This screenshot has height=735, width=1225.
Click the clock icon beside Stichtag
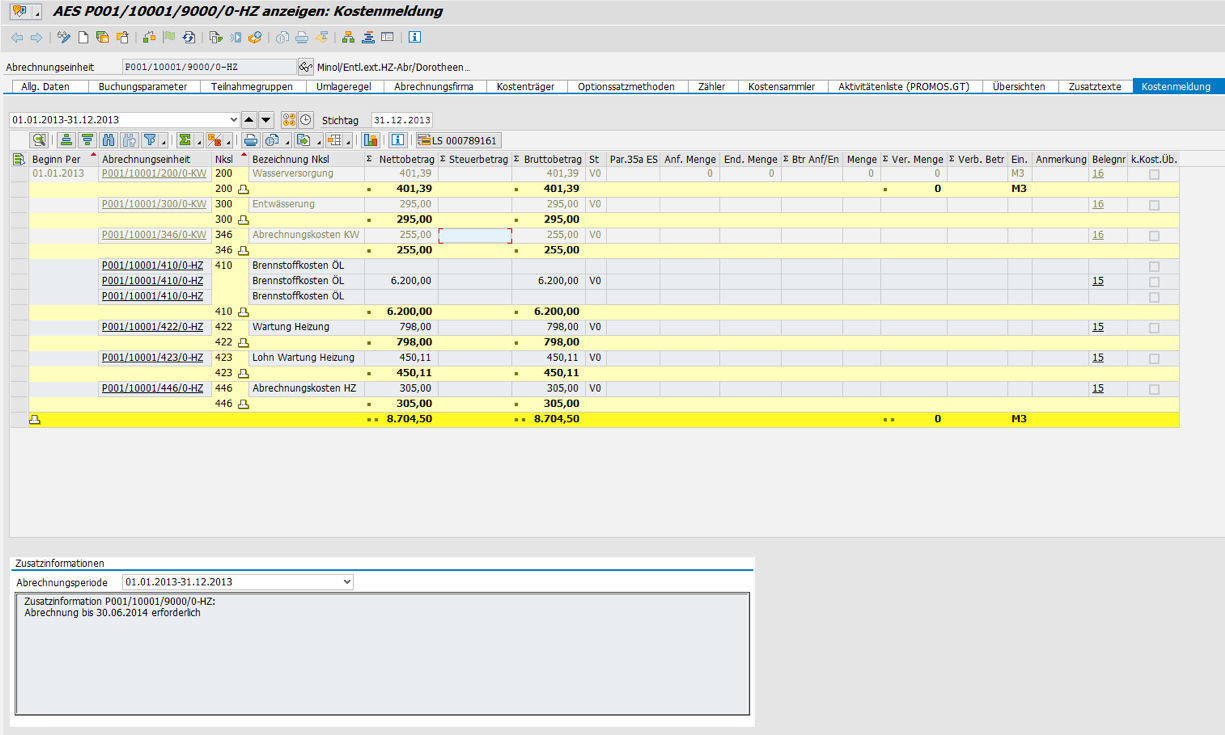pyautogui.click(x=306, y=120)
